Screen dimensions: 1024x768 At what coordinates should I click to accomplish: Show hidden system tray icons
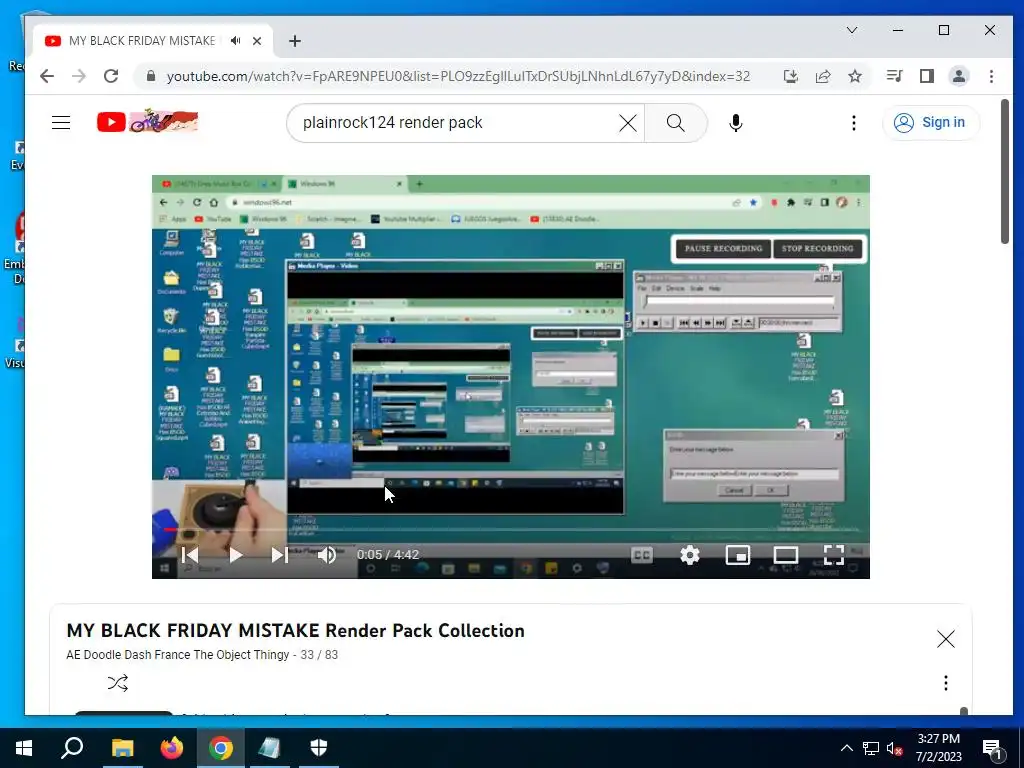click(x=846, y=748)
